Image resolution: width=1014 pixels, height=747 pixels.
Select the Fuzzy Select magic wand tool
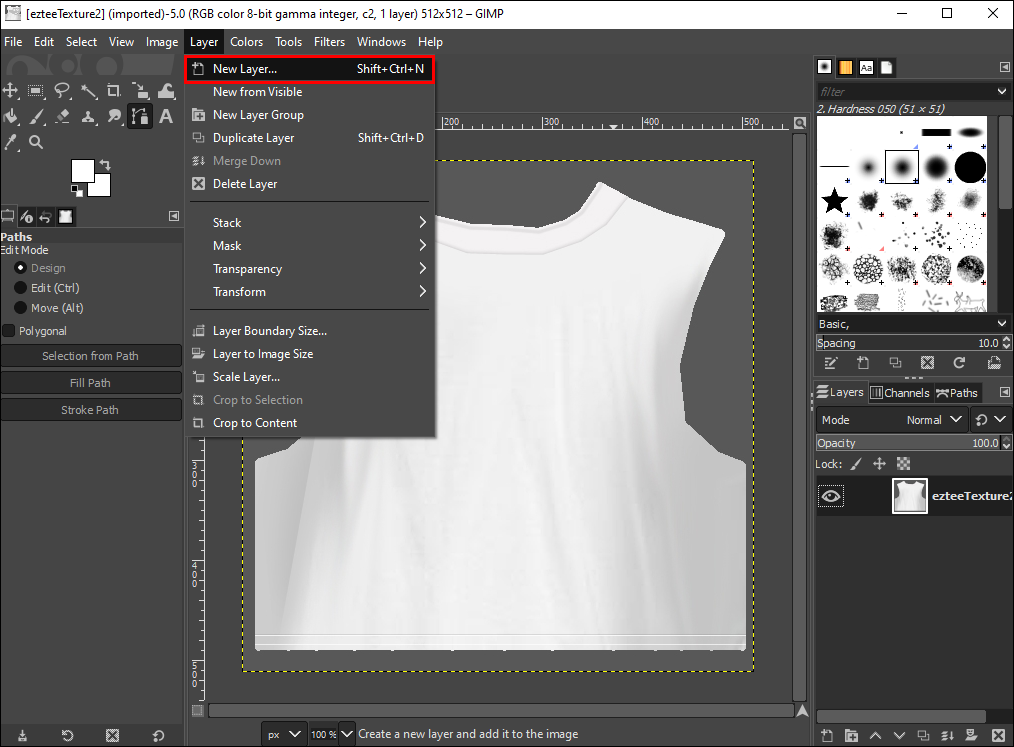click(x=88, y=91)
